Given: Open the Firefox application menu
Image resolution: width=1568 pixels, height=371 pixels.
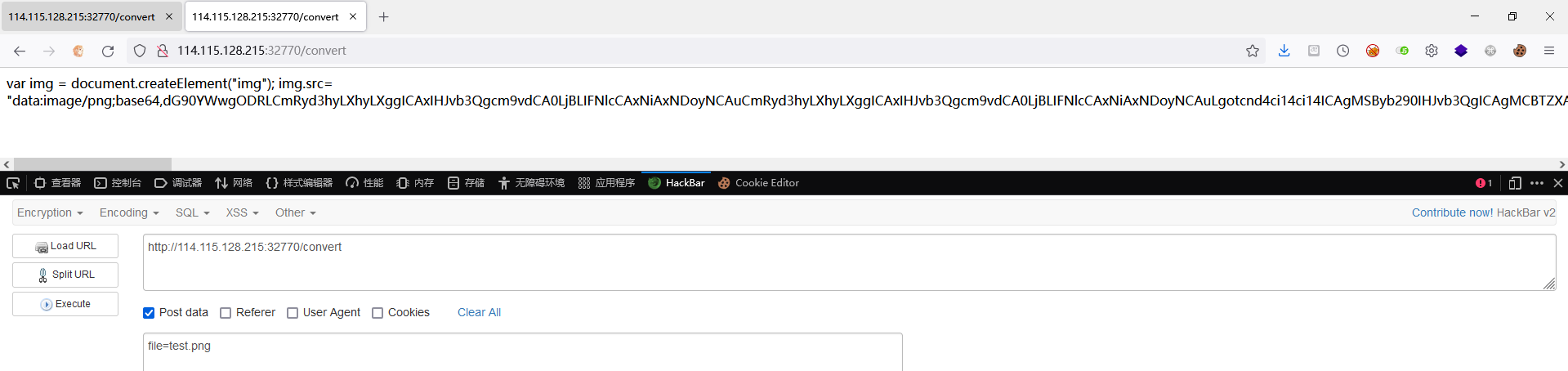Looking at the screenshot, I should click(x=1549, y=51).
